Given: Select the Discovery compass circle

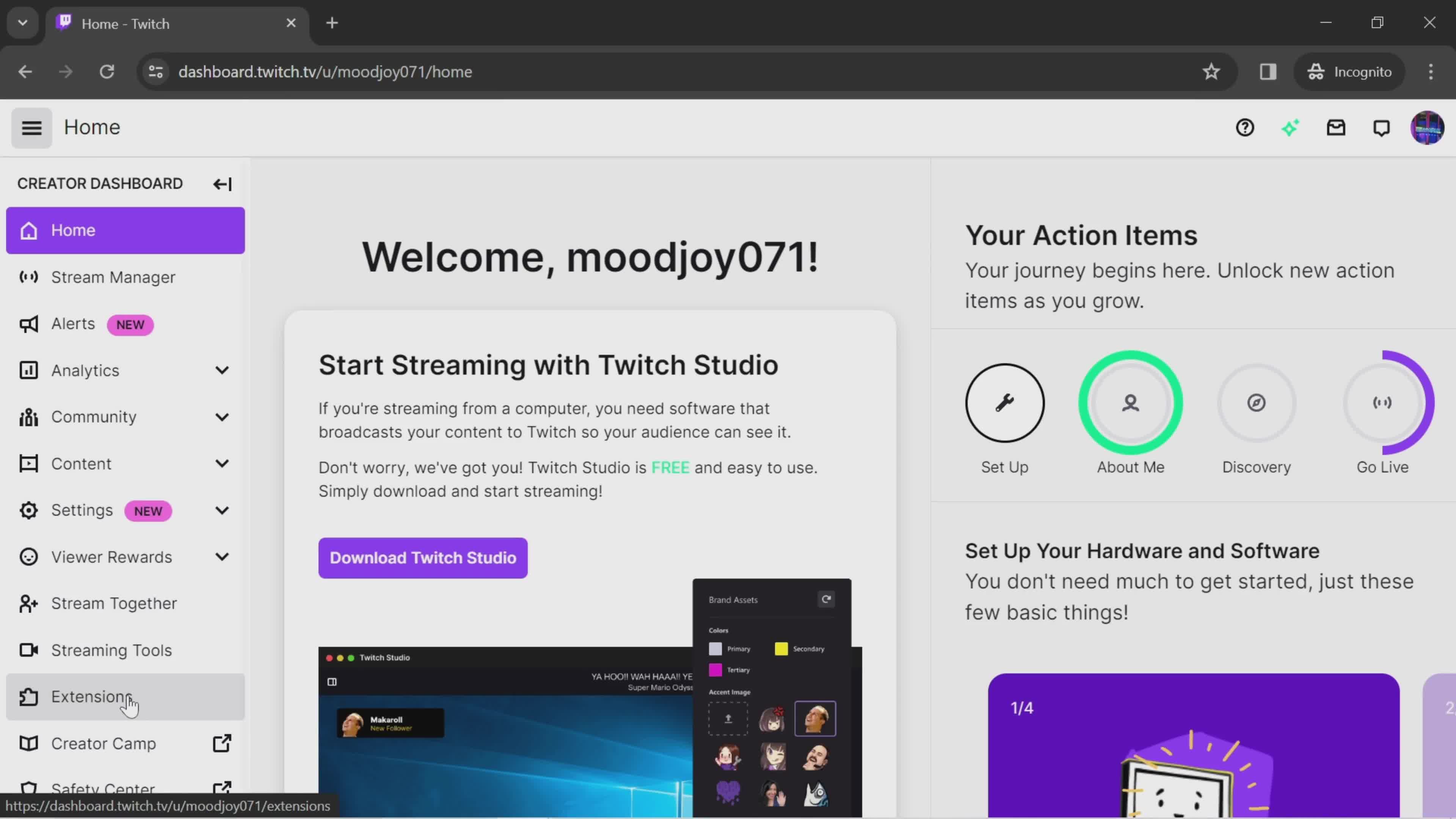Looking at the screenshot, I should 1257,402.
